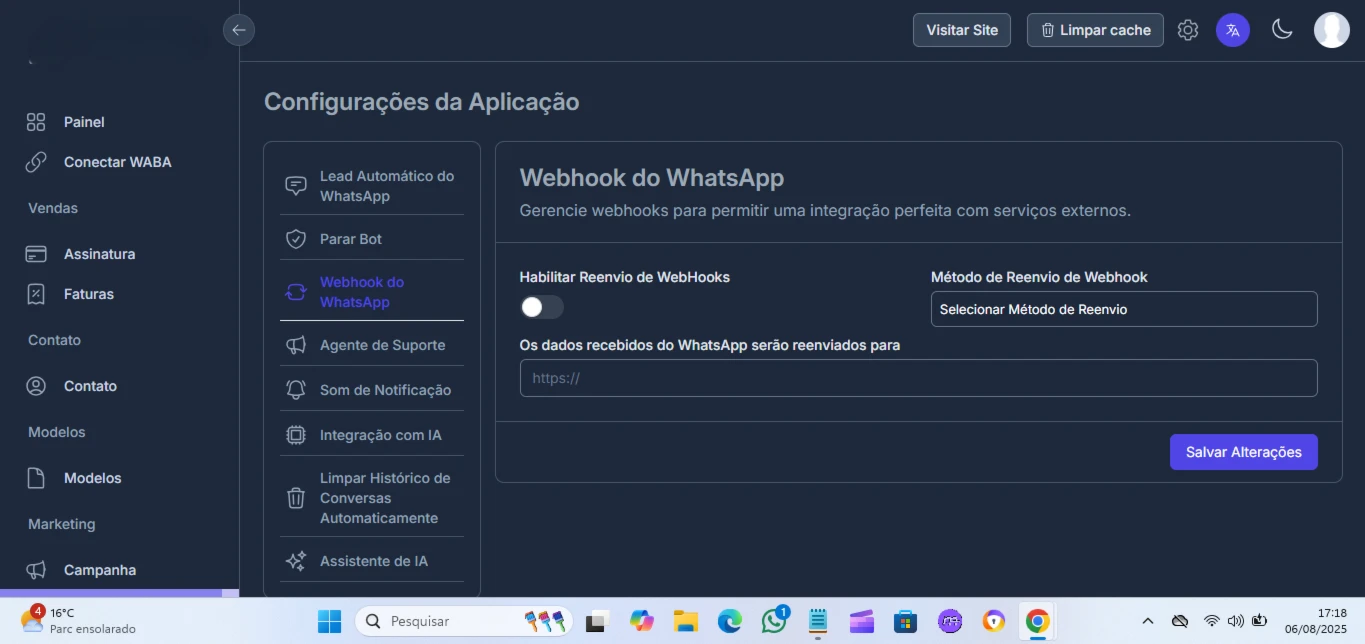
Task: Click the taskbar Pesquisar search box
Action: click(464, 621)
